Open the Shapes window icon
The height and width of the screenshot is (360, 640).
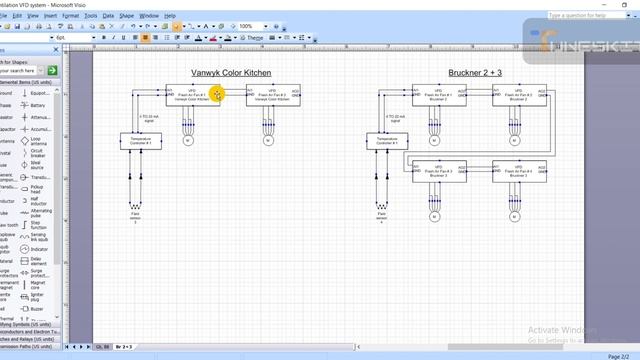click(x=165, y=27)
